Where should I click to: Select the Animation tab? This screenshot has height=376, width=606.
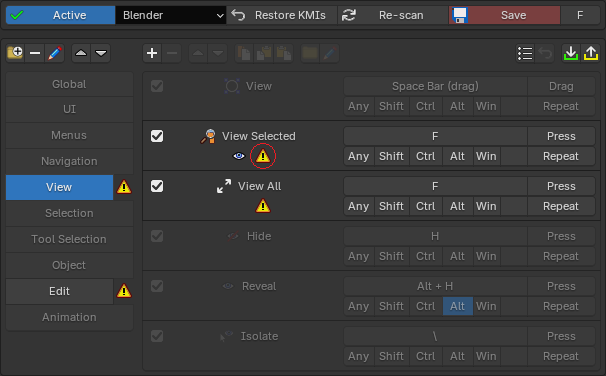tap(69, 317)
